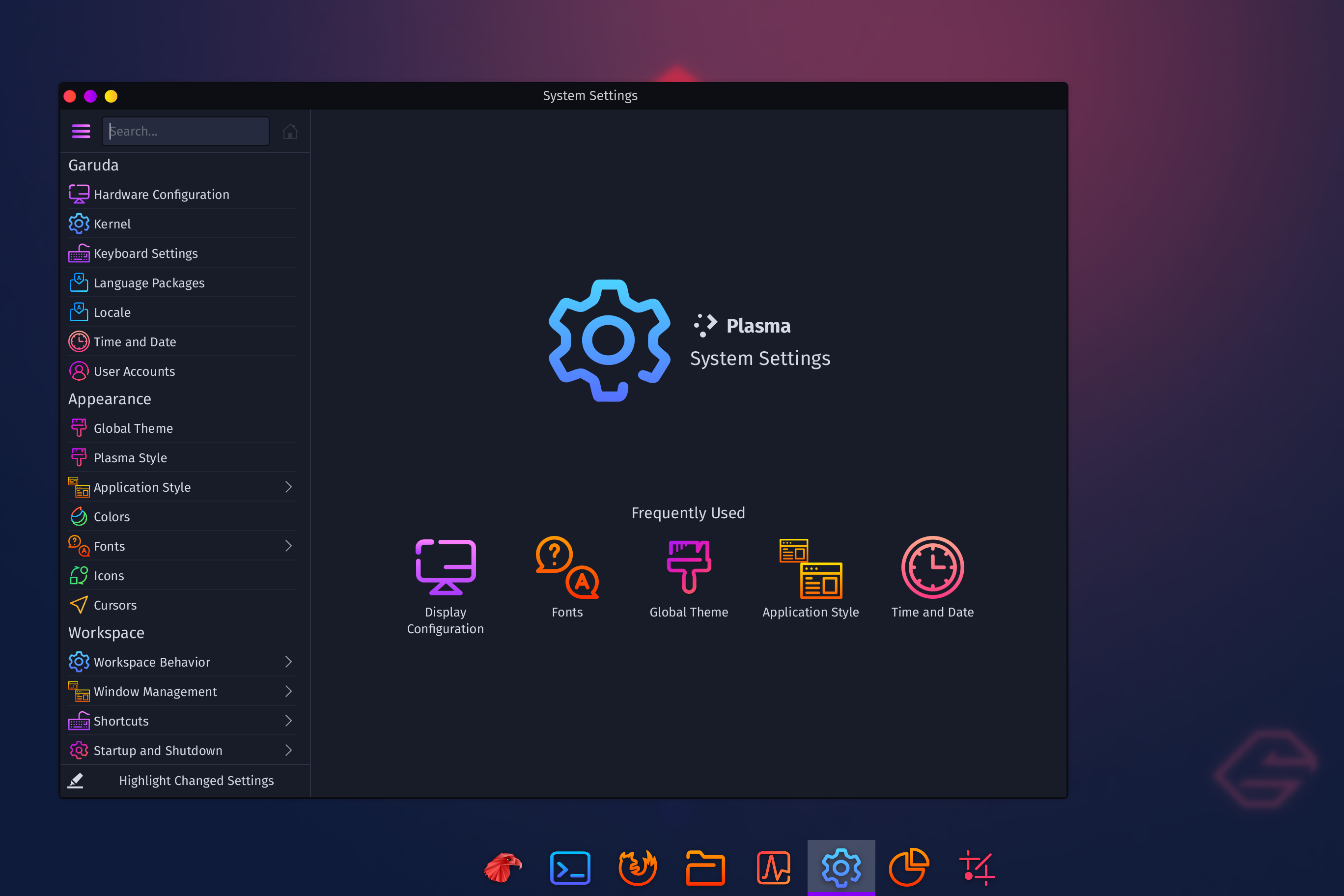Open Global Theme from Frequently Used
Viewport: 1344px width, 896px height.
coord(689,578)
